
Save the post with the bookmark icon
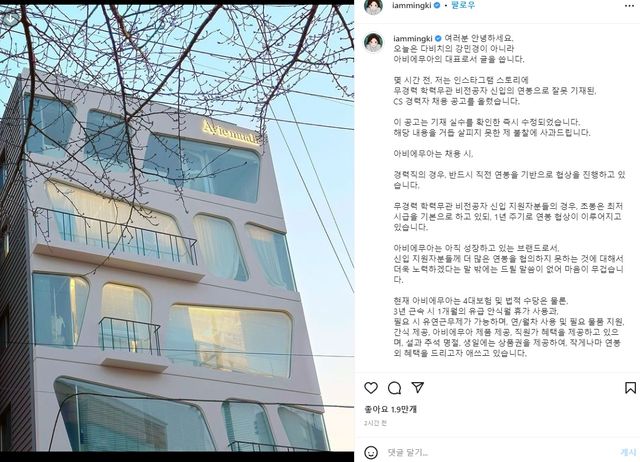(x=630, y=388)
